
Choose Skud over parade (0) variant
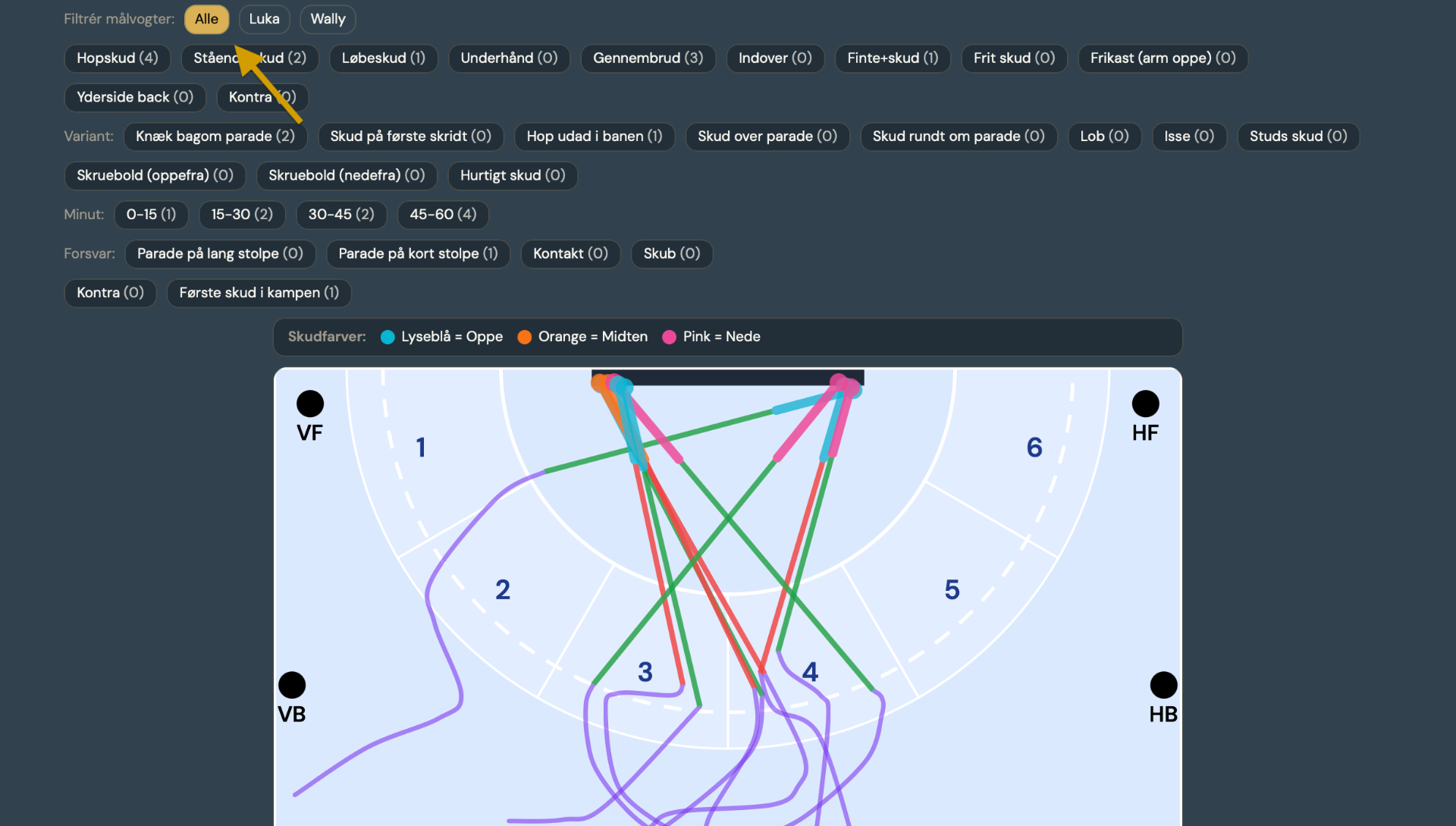tap(767, 137)
